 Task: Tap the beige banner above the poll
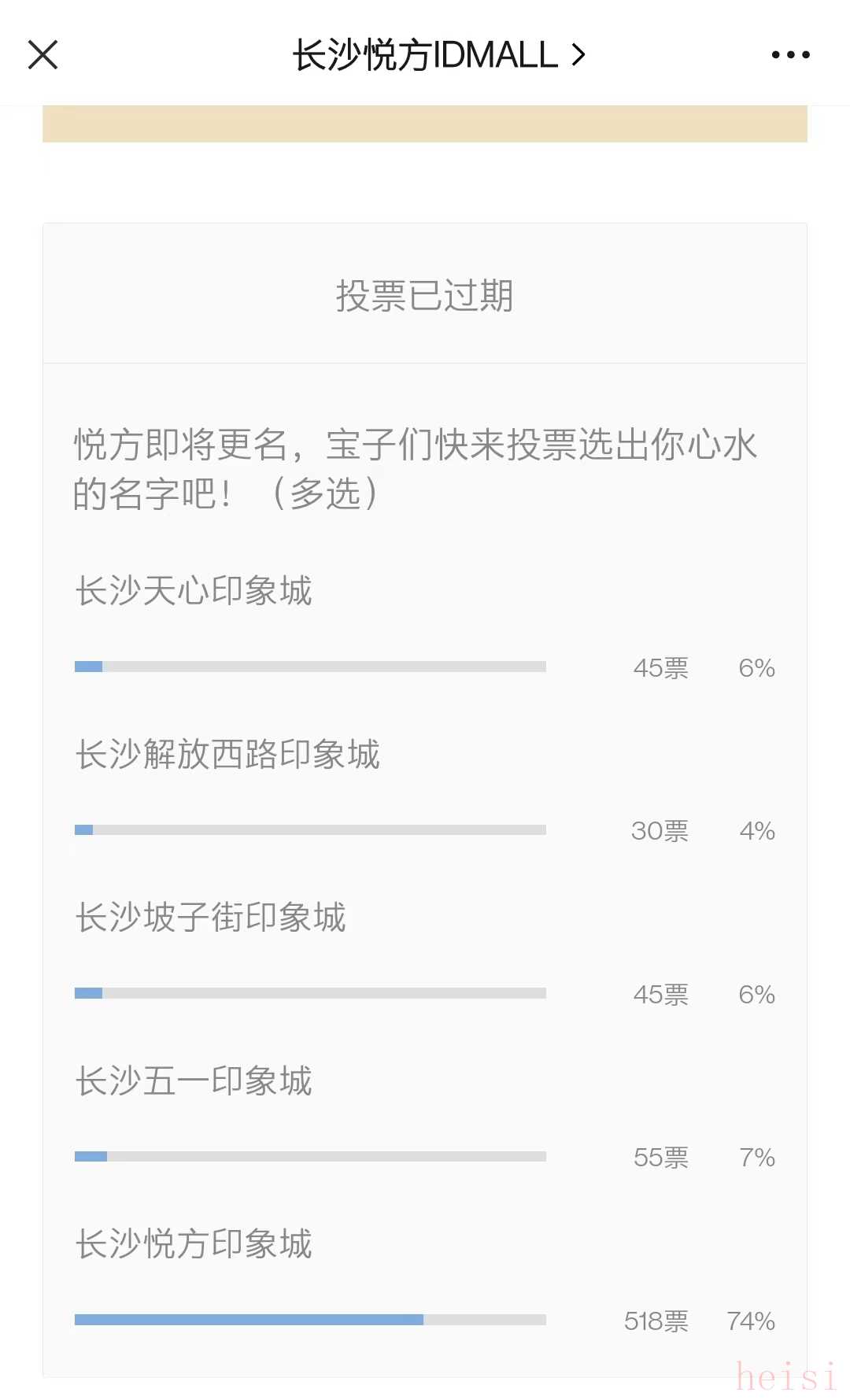click(x=425, y=124)
